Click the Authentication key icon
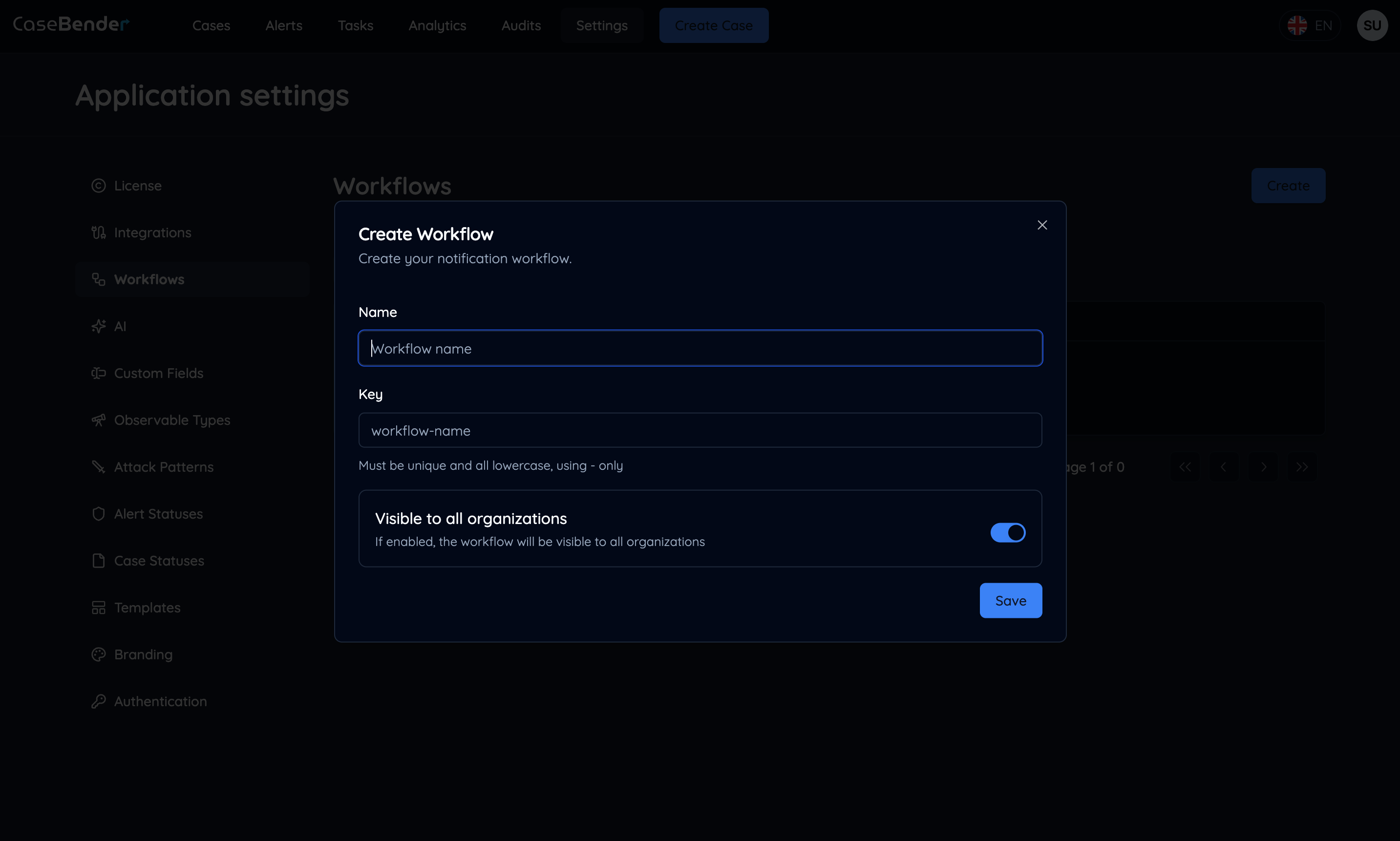This screenshot has height=841, width=1400. click(99, 701)
